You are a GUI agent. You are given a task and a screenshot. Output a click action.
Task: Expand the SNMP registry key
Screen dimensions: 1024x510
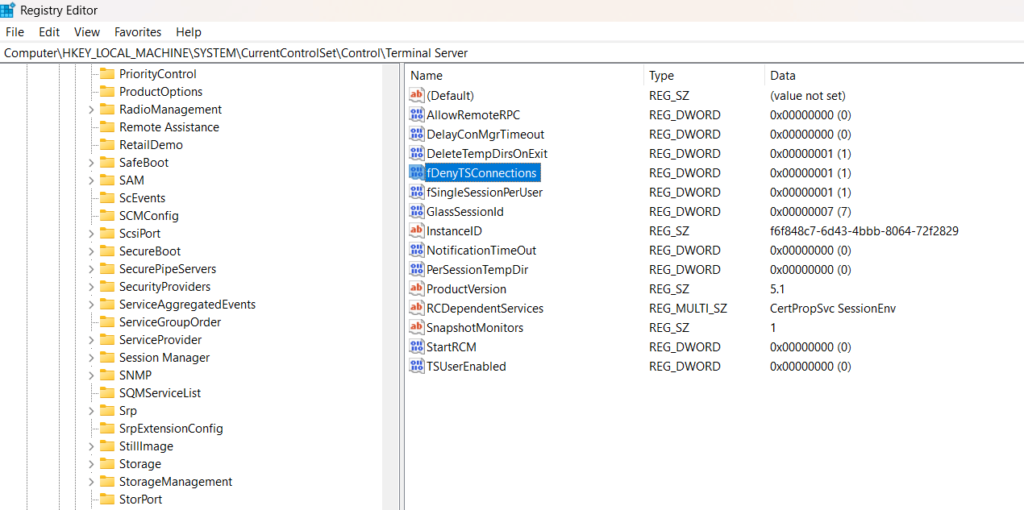click(x=91, y=375)
